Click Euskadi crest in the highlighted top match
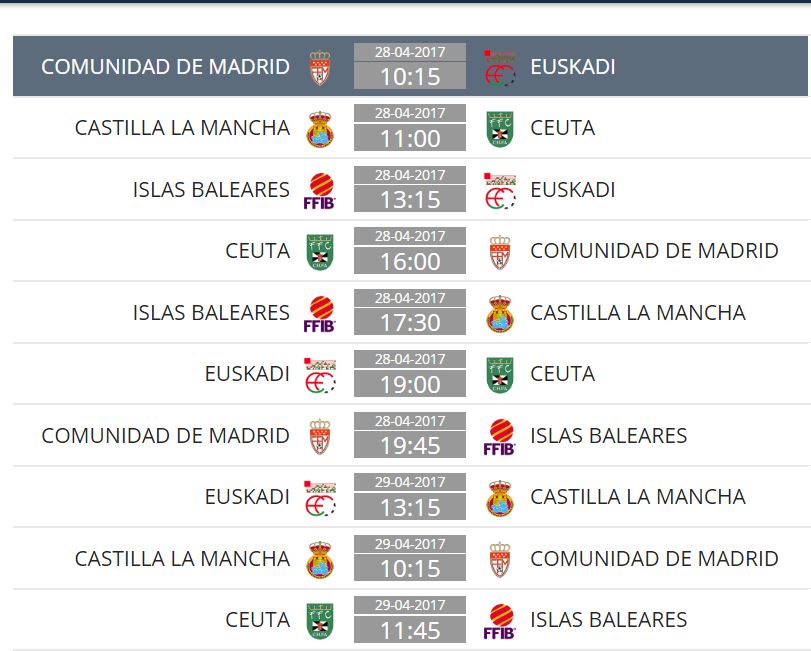This screenshot has height=651, width=811. [500, 68]
